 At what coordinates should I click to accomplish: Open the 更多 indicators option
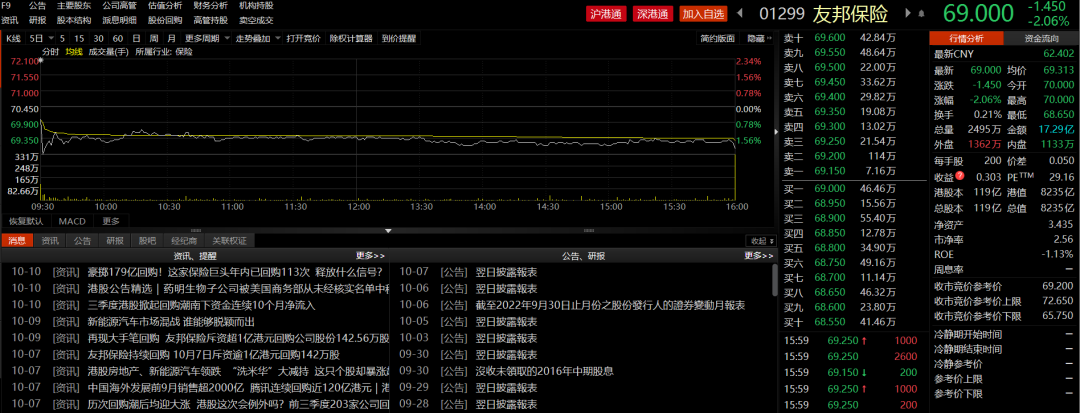(x=111, y=221)
